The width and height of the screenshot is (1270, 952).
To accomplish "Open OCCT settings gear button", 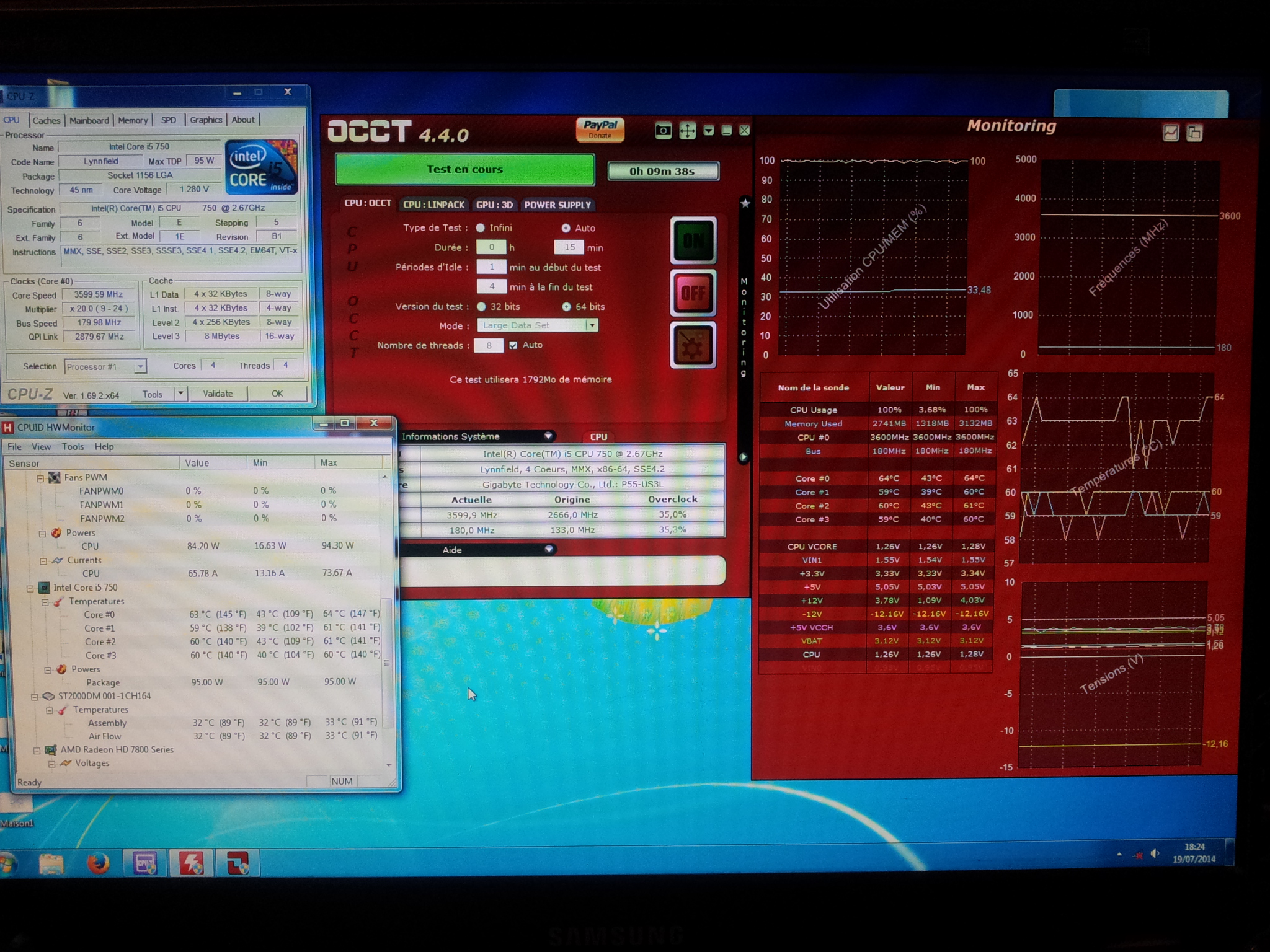I will (693, 345).
